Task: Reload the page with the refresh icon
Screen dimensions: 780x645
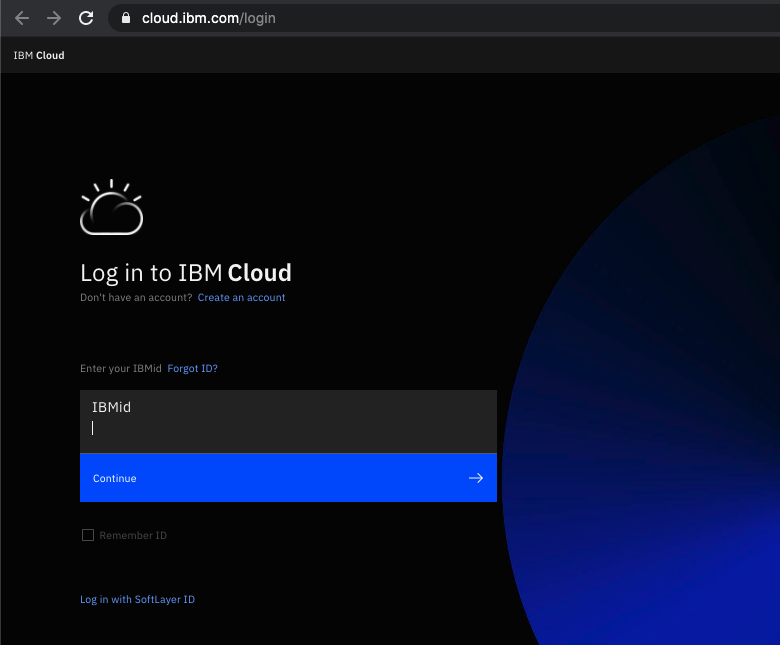Action: (86, 18)
